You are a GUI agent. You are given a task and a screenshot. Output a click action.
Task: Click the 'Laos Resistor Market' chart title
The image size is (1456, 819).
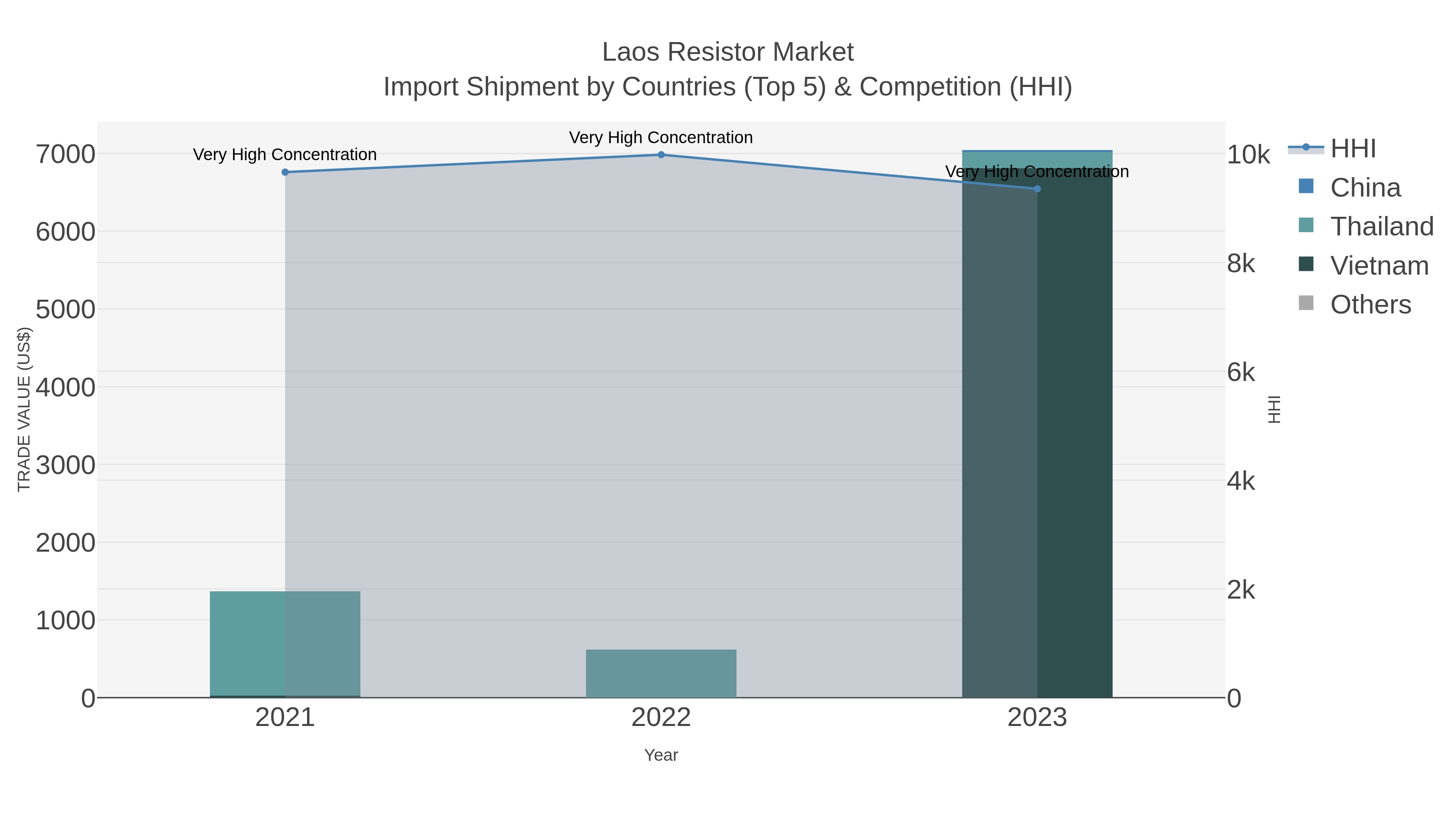pos(728,52)
